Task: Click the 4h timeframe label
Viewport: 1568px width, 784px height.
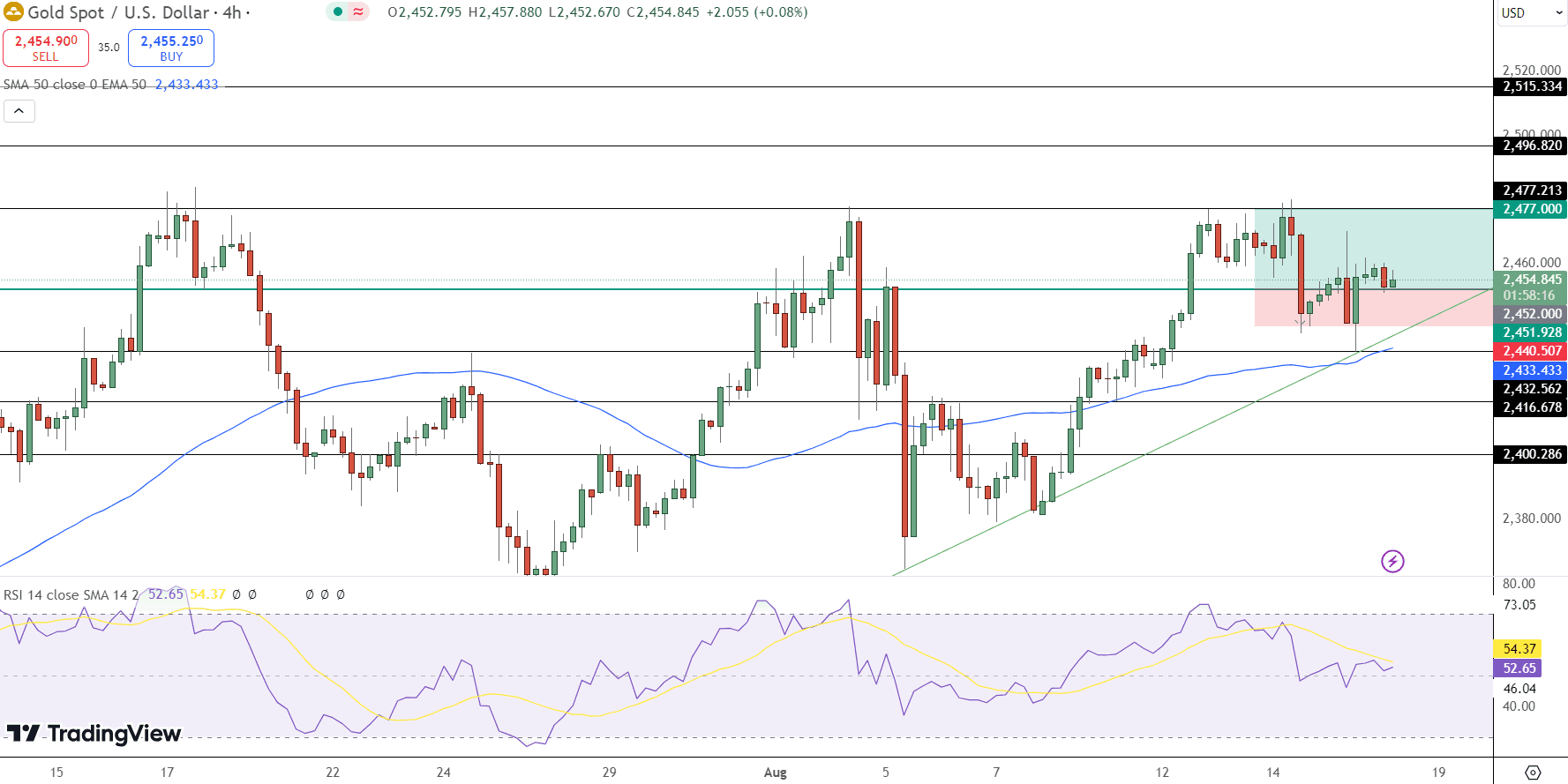Action: (x=231, y=12)
